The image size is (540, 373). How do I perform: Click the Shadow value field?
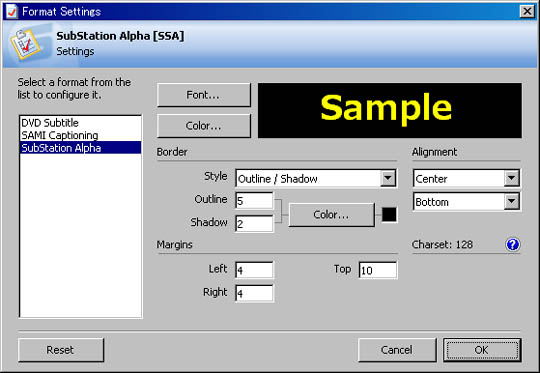[x=254, y=224]
